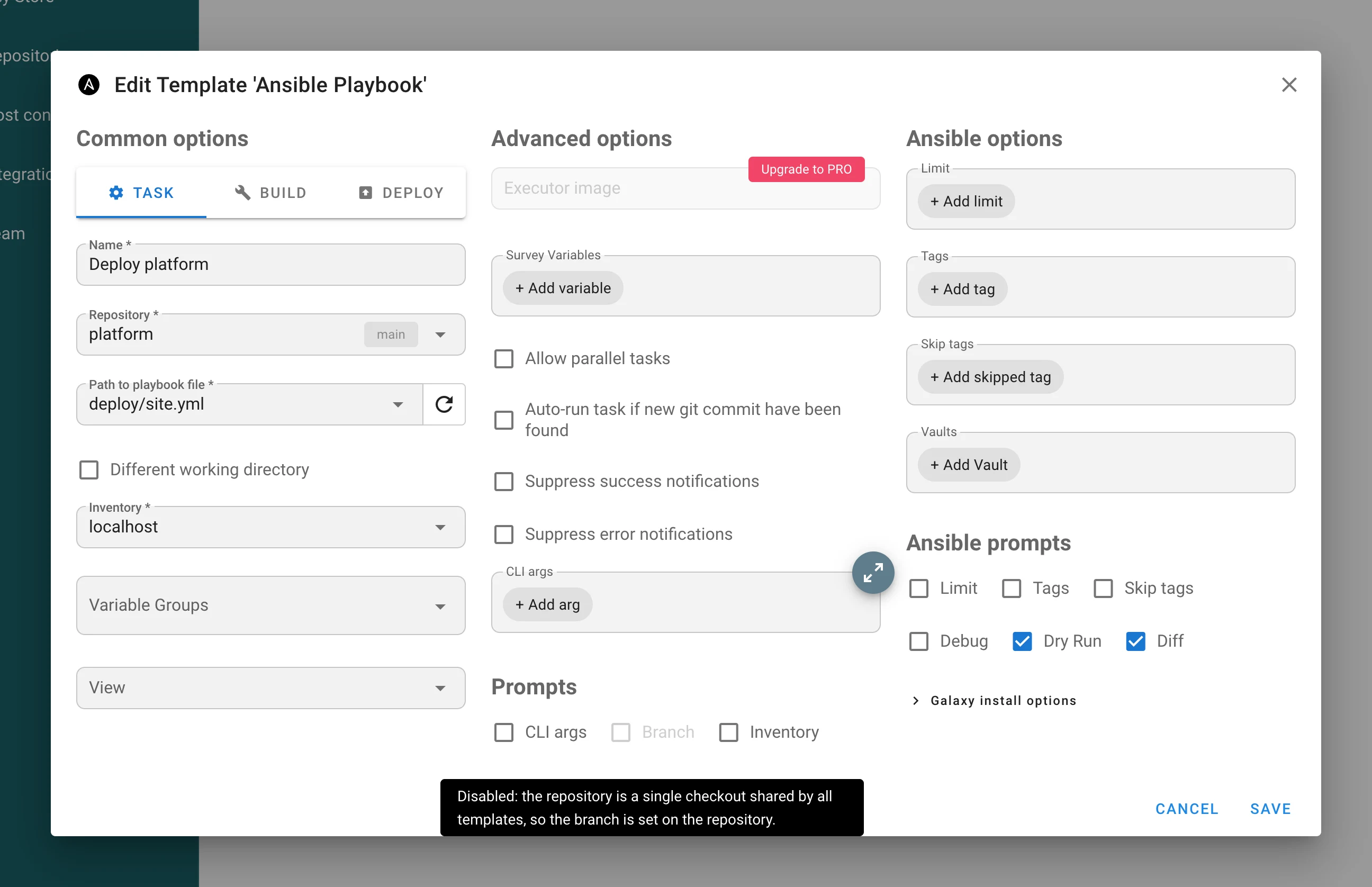
Task: Enable the Inventory prompt checkbox
Action: (x=729, y=732)
